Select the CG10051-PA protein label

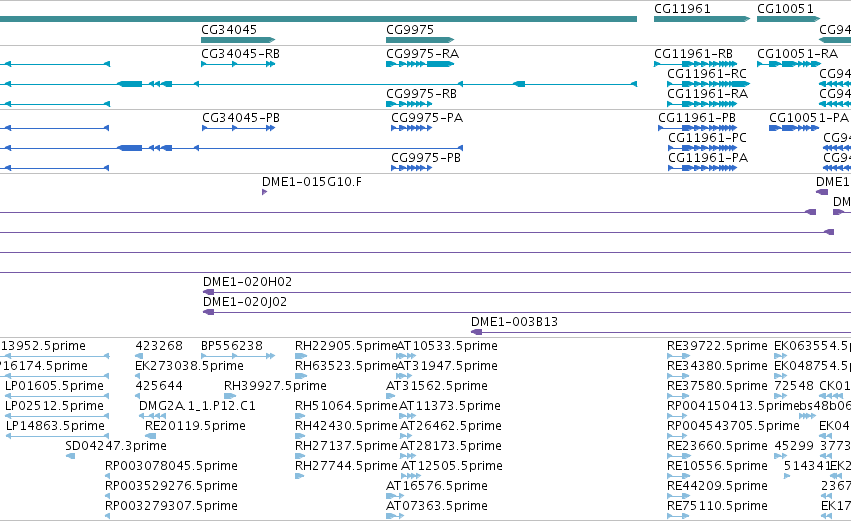click(x=809, y=118)
